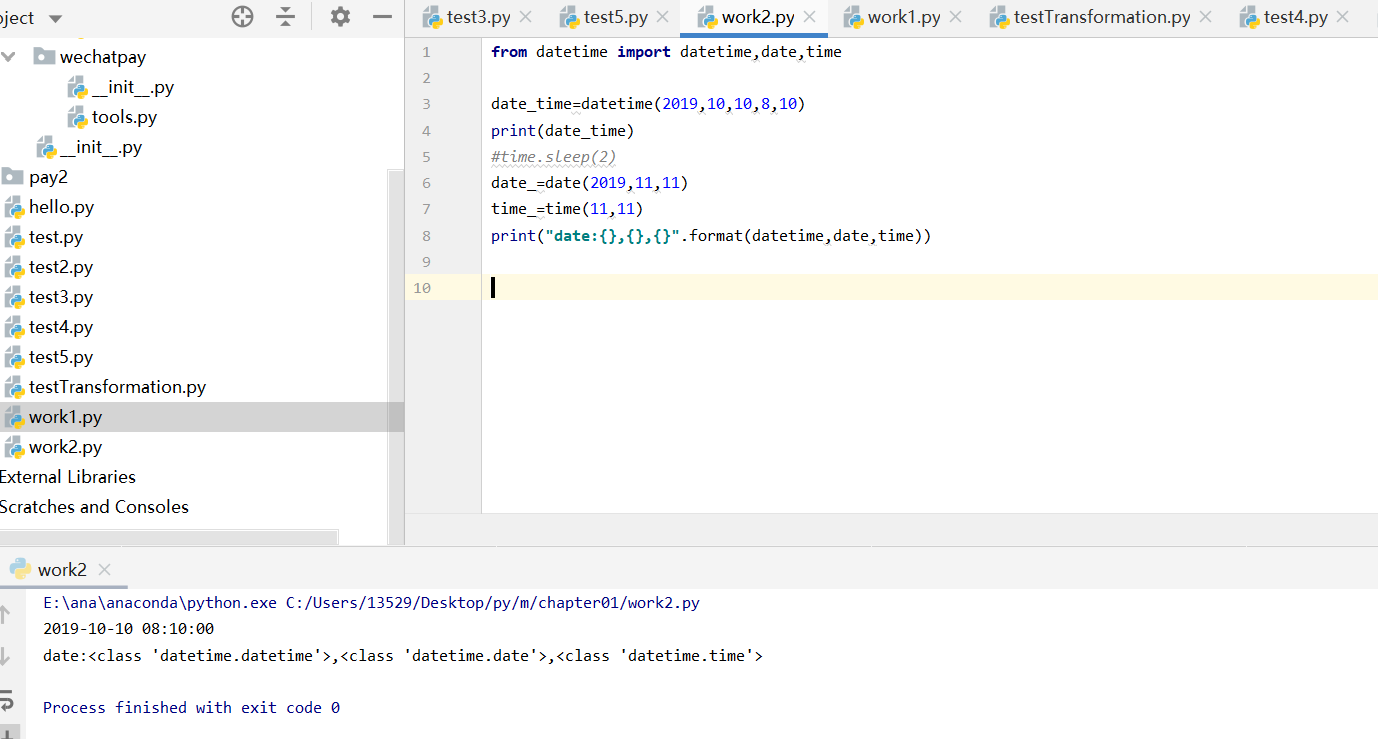Close the work2.py editor tab
Viewport: 1378px width, 739px height.
coord(810,17)
